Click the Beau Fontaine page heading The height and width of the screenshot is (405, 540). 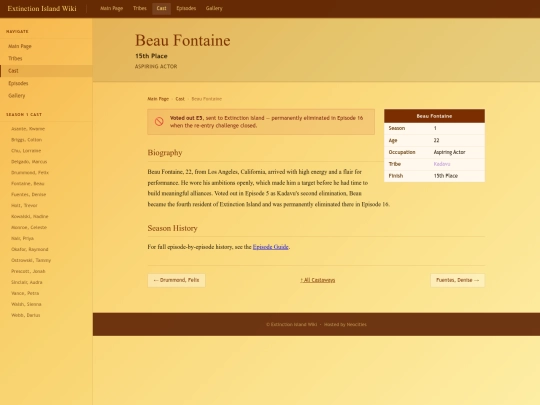click(x=183, y=41)
